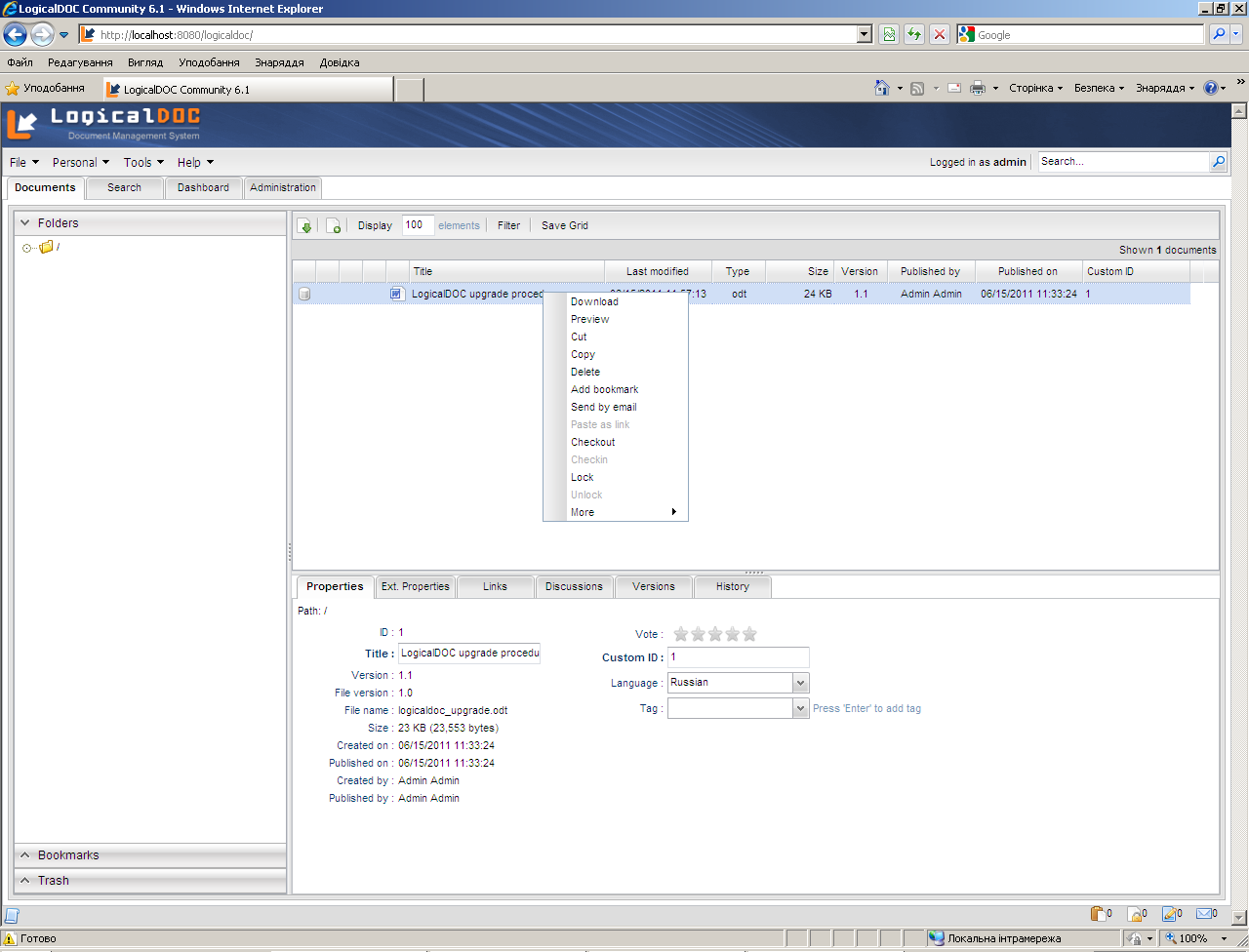Image resolution: width=1249 pixels, height=952 pixels.
Task: Open the Tag dropdown arrow
Action: coord(800,708)
